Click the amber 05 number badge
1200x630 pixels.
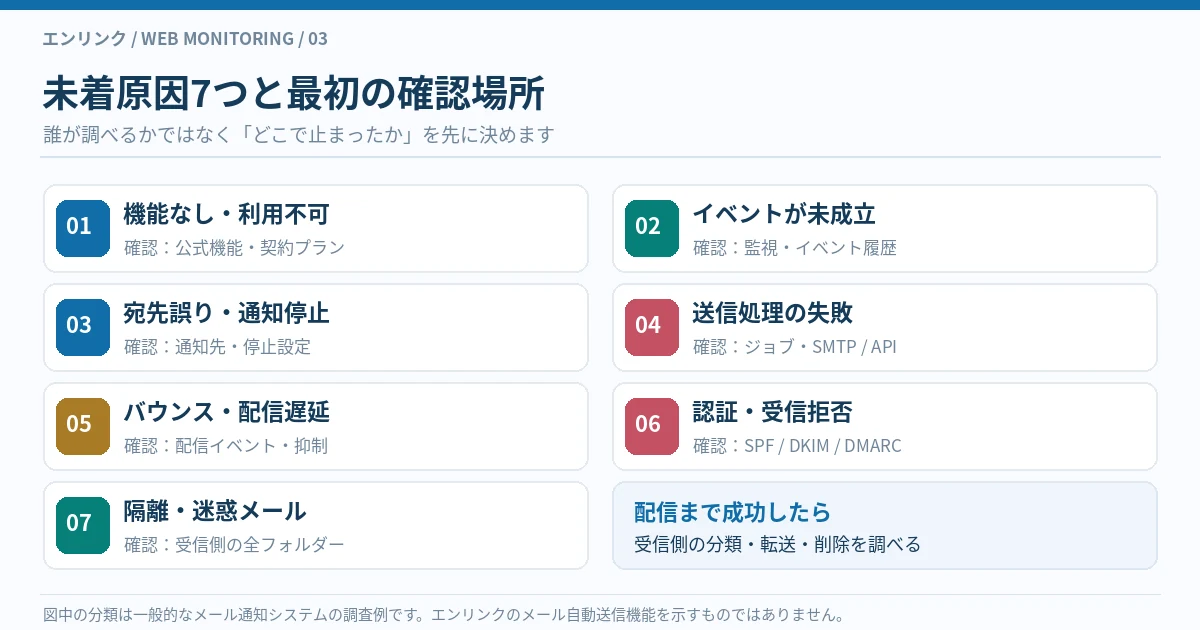[x=83, y=426]
